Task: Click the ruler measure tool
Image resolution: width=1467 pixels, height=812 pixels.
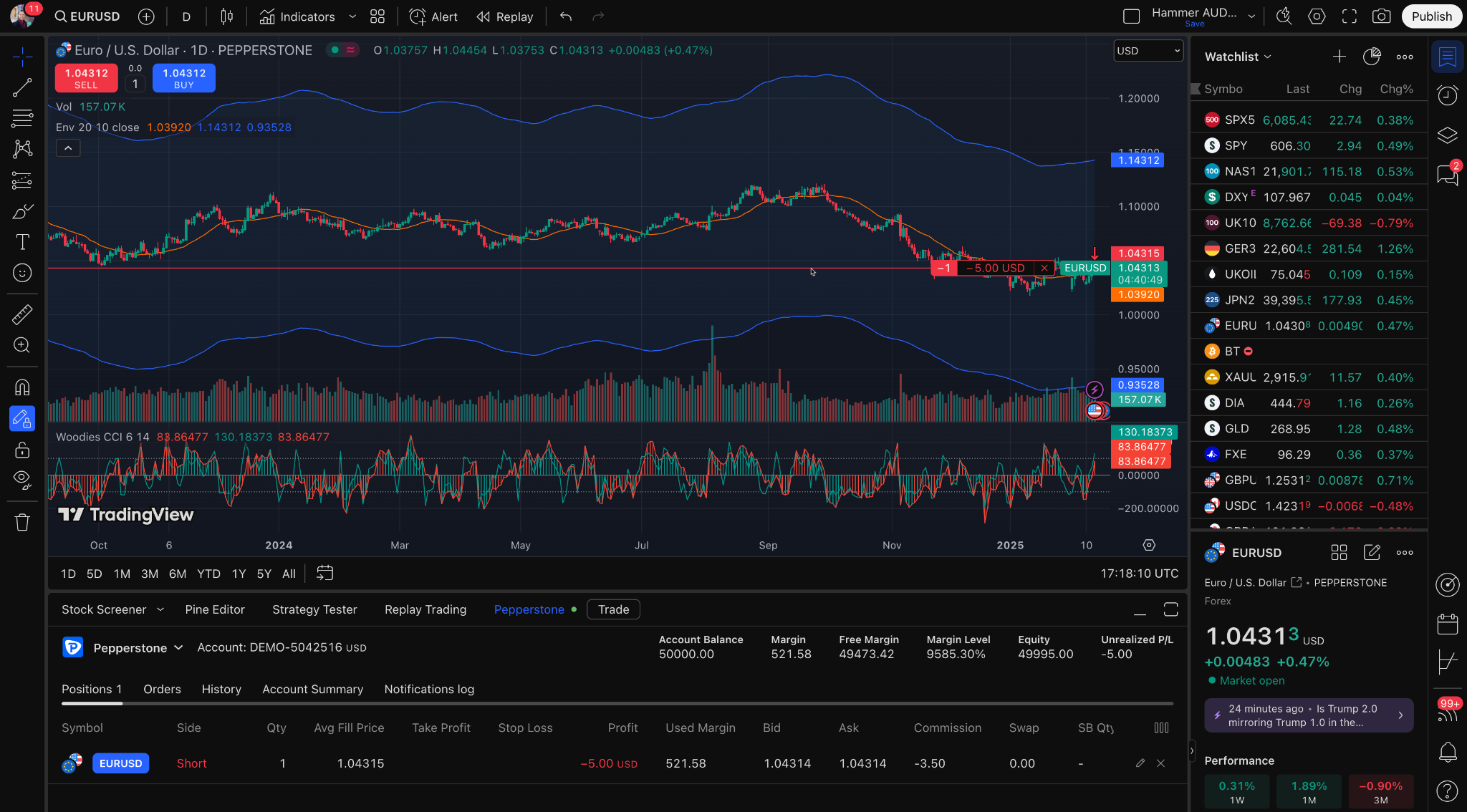Action: (x=22, y=314)
